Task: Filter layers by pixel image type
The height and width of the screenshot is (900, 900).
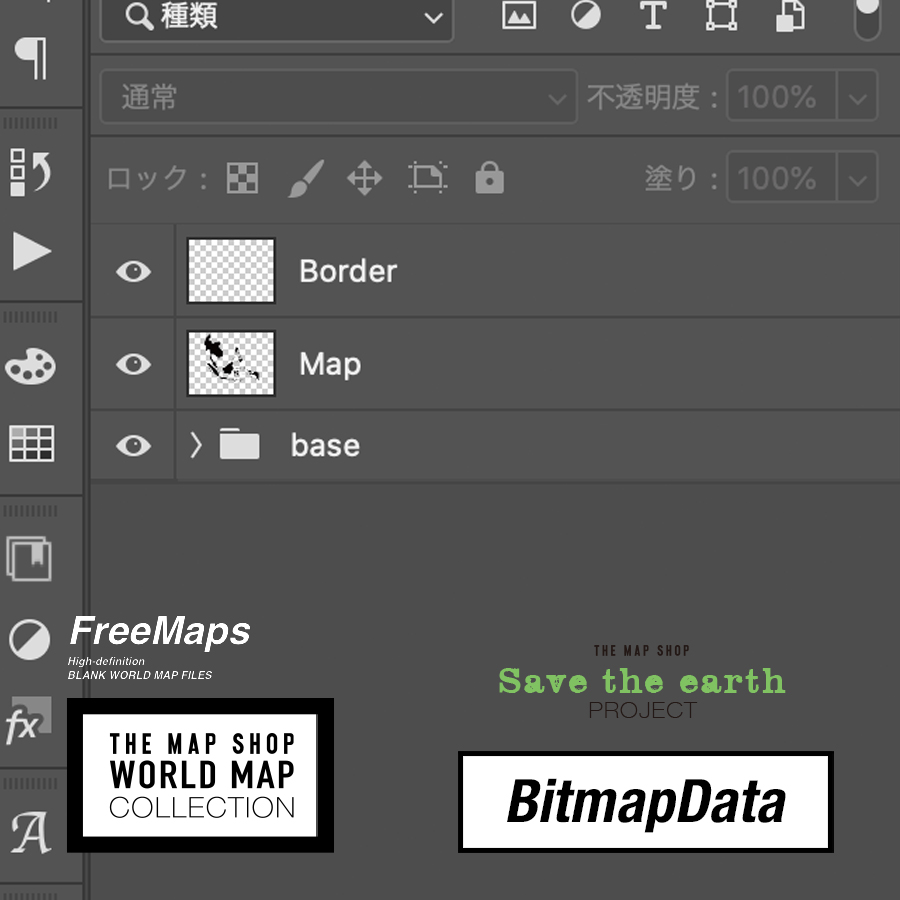Action: (519, 15)
